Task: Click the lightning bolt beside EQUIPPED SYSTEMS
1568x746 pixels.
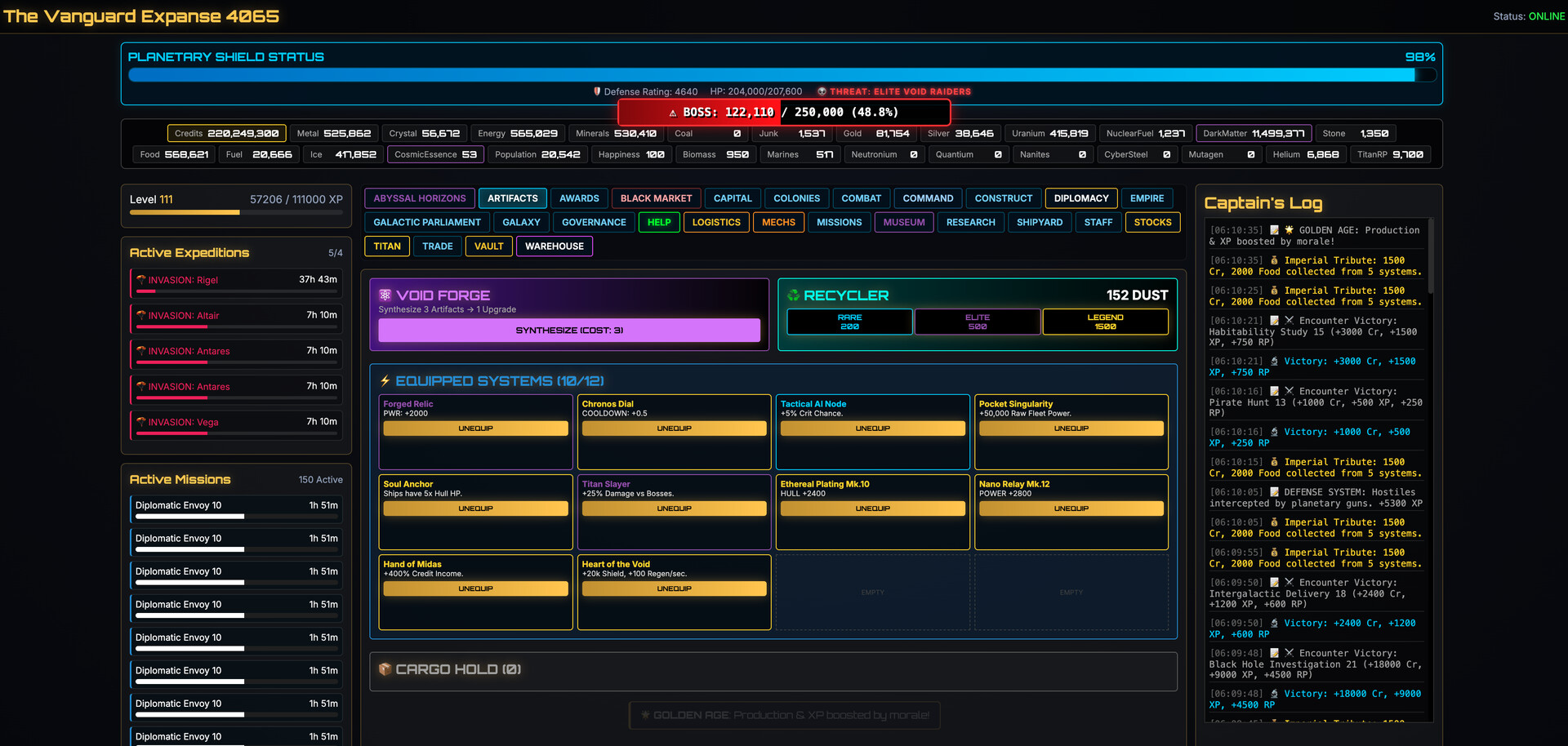Action: click(x=385, y=380)
